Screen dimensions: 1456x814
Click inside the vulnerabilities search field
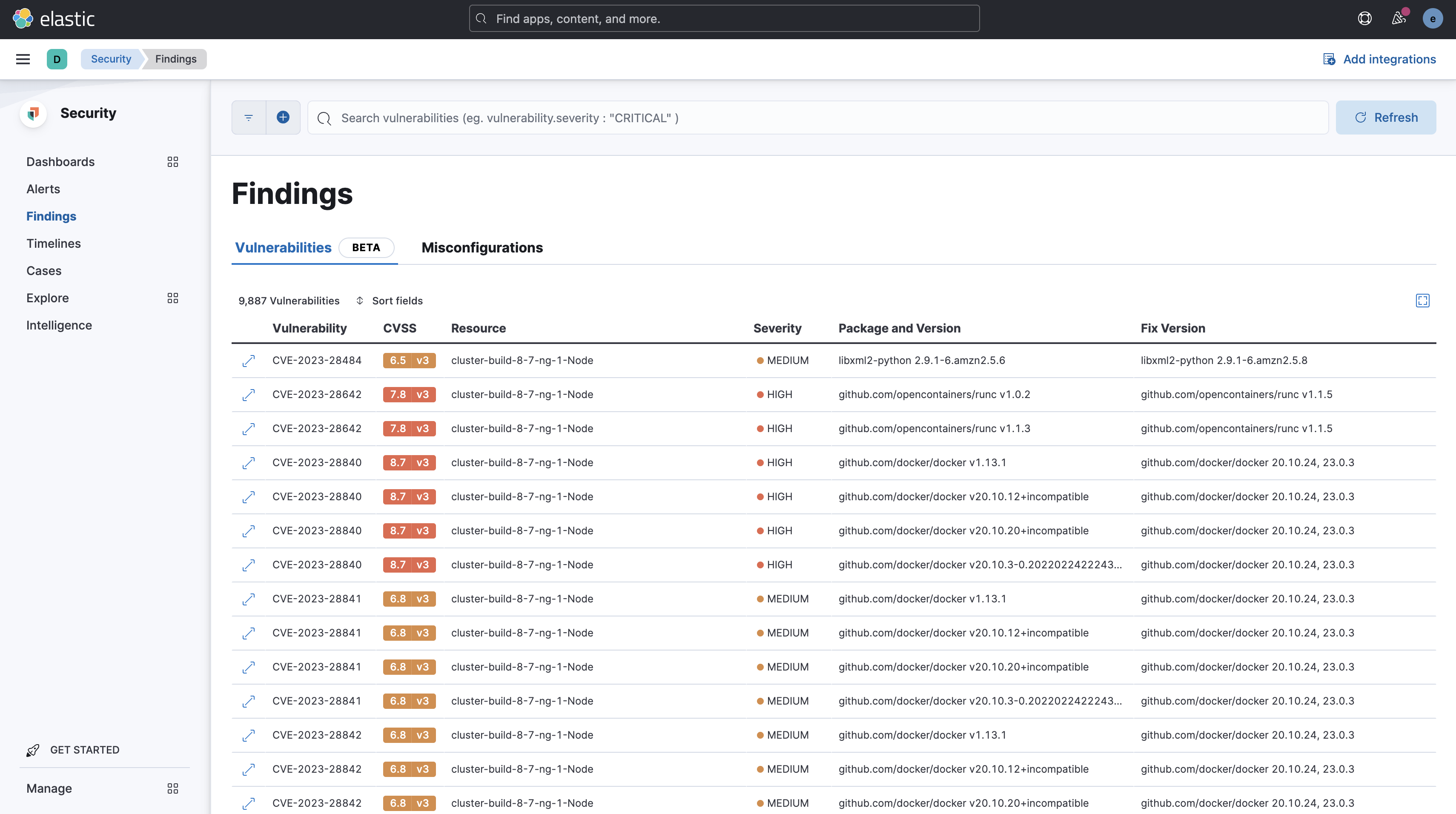coord(678,118)
